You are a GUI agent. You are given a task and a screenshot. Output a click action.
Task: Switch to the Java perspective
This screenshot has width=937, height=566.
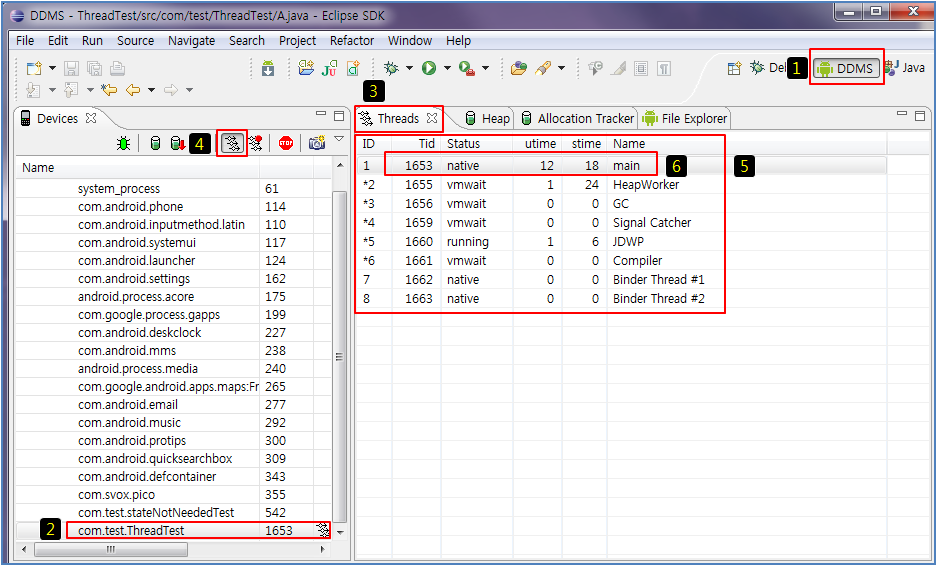coord(905,68)
